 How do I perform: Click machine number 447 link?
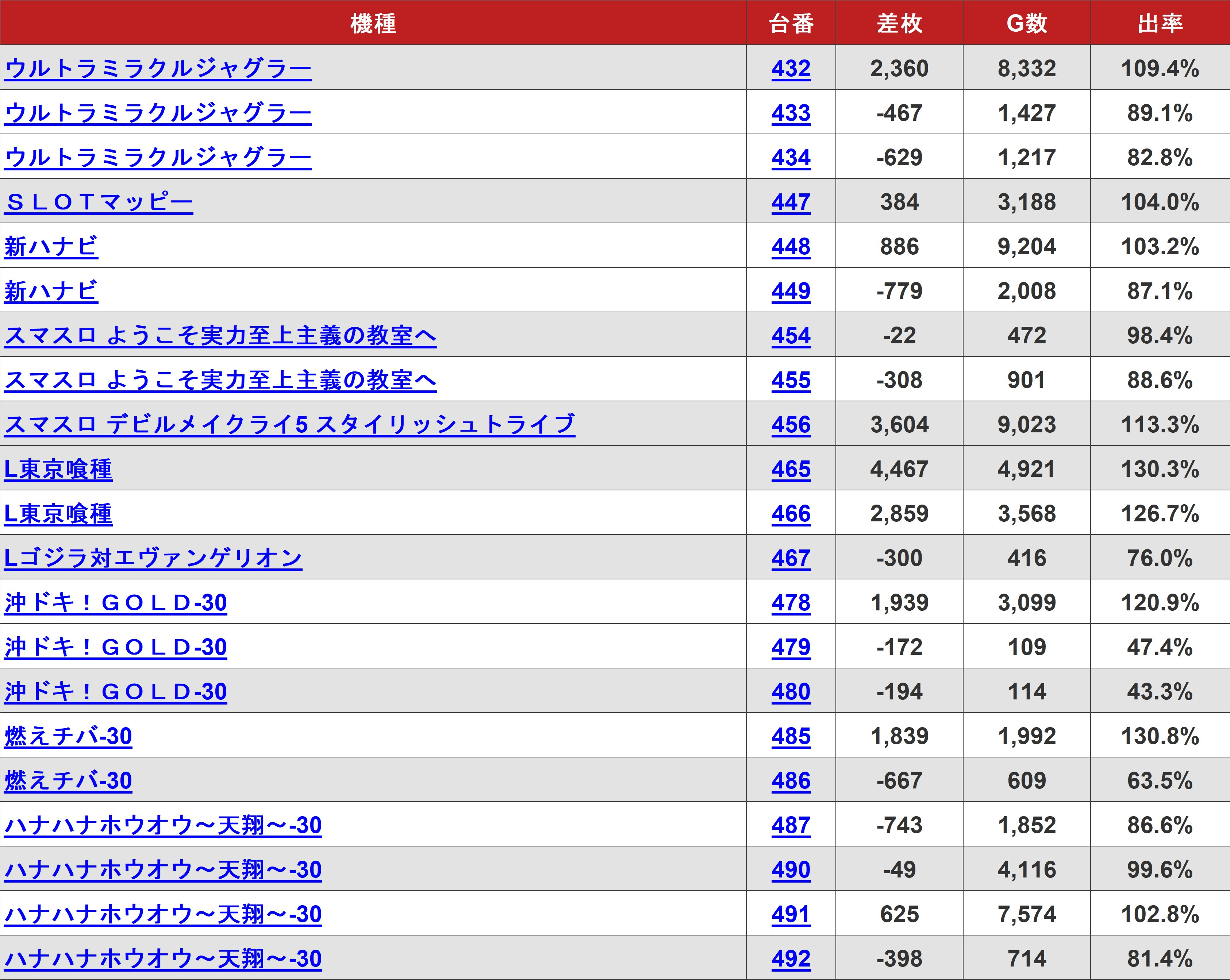(x=791, y=202)
